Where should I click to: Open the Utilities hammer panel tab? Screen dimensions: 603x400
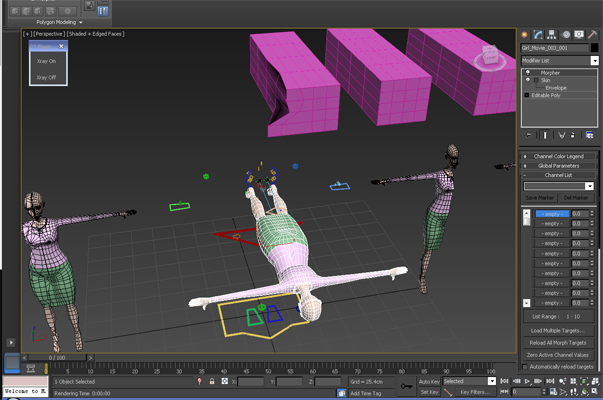593,34
